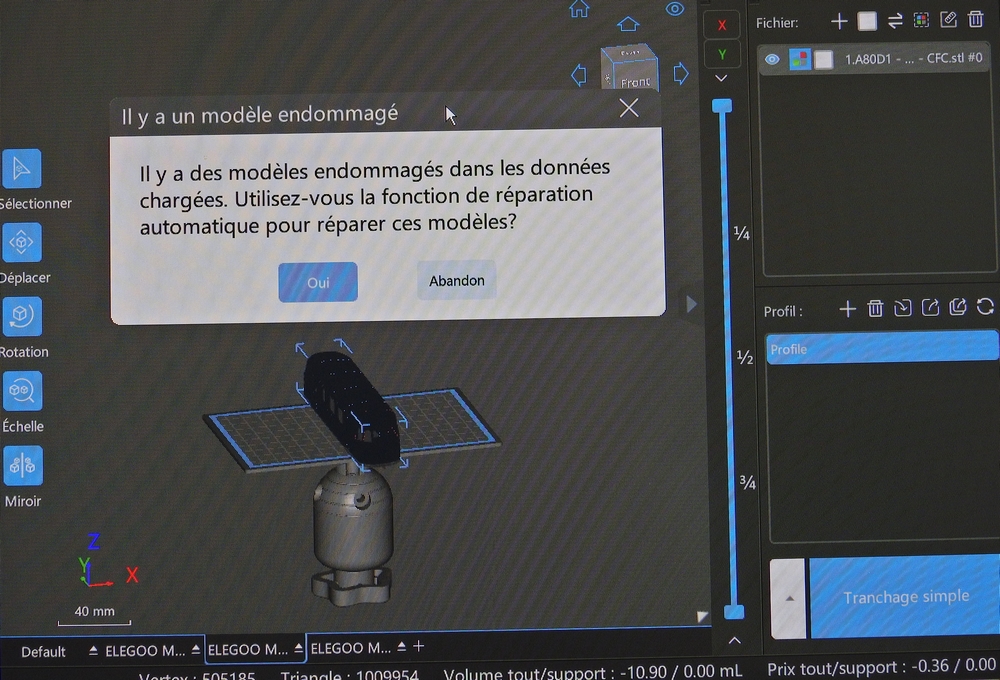Click the export-all profiles icon

(x=957, y=307)
